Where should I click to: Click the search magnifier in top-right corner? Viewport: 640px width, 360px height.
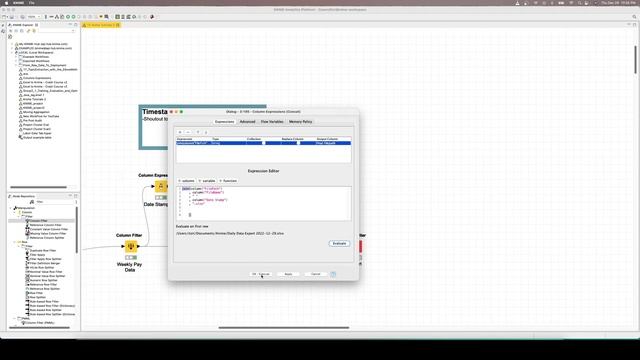(634, 17)
